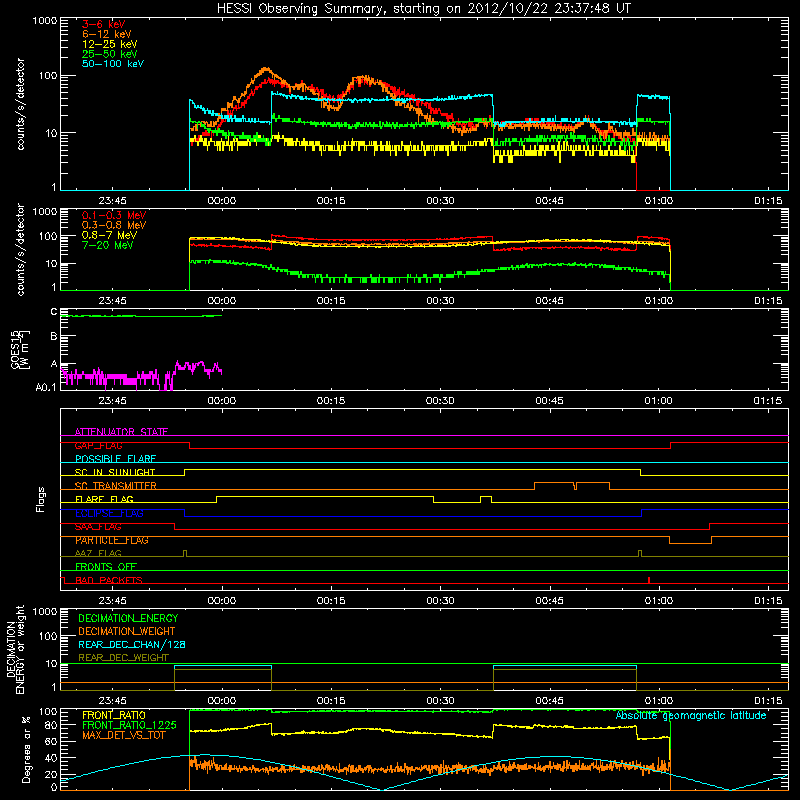
Task: Select the BAD_PACKETS flag label
Action: click(109, 580)
